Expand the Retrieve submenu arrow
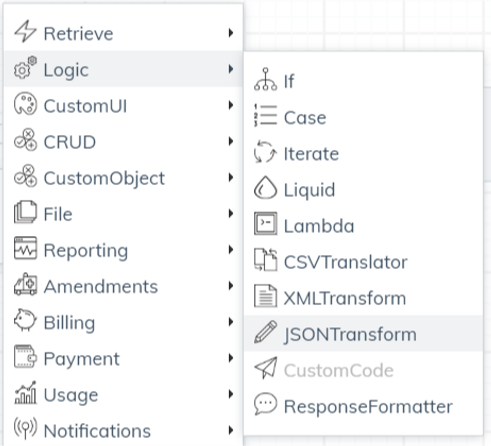491x446 pixels. click(231, 33)
